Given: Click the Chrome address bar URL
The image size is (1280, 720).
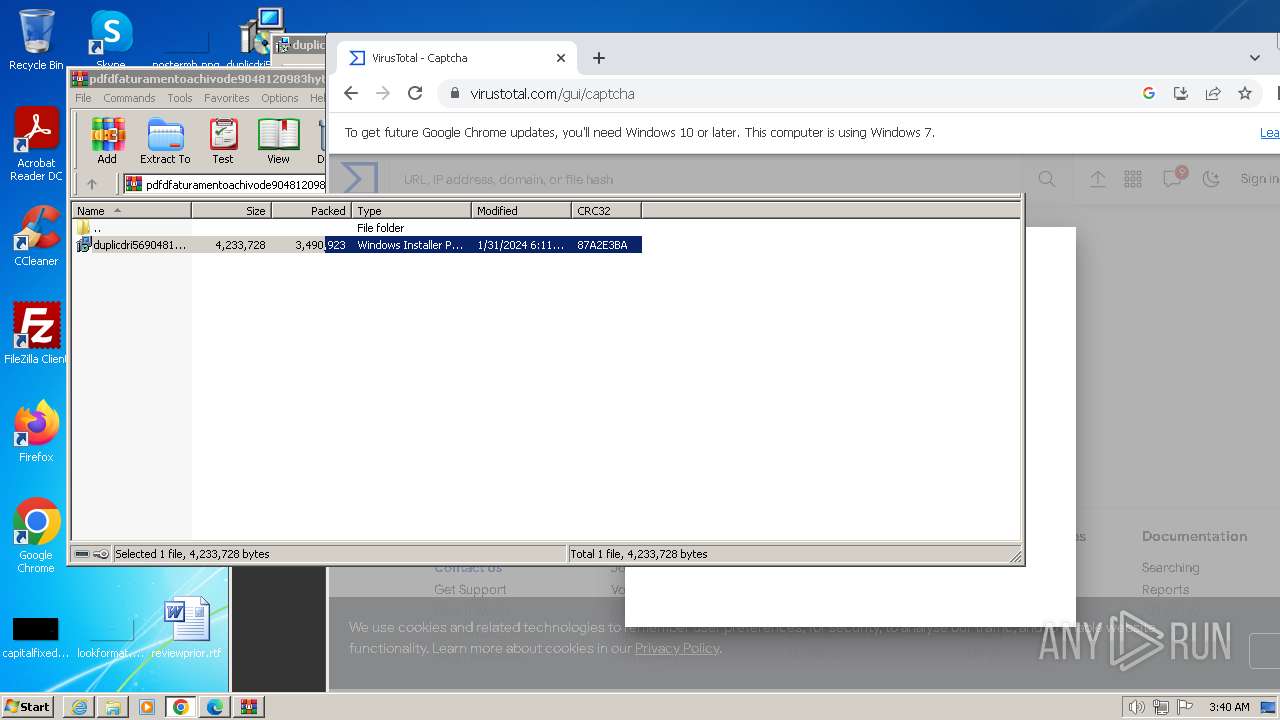Looking at the screenshot, I should (552, 94).
